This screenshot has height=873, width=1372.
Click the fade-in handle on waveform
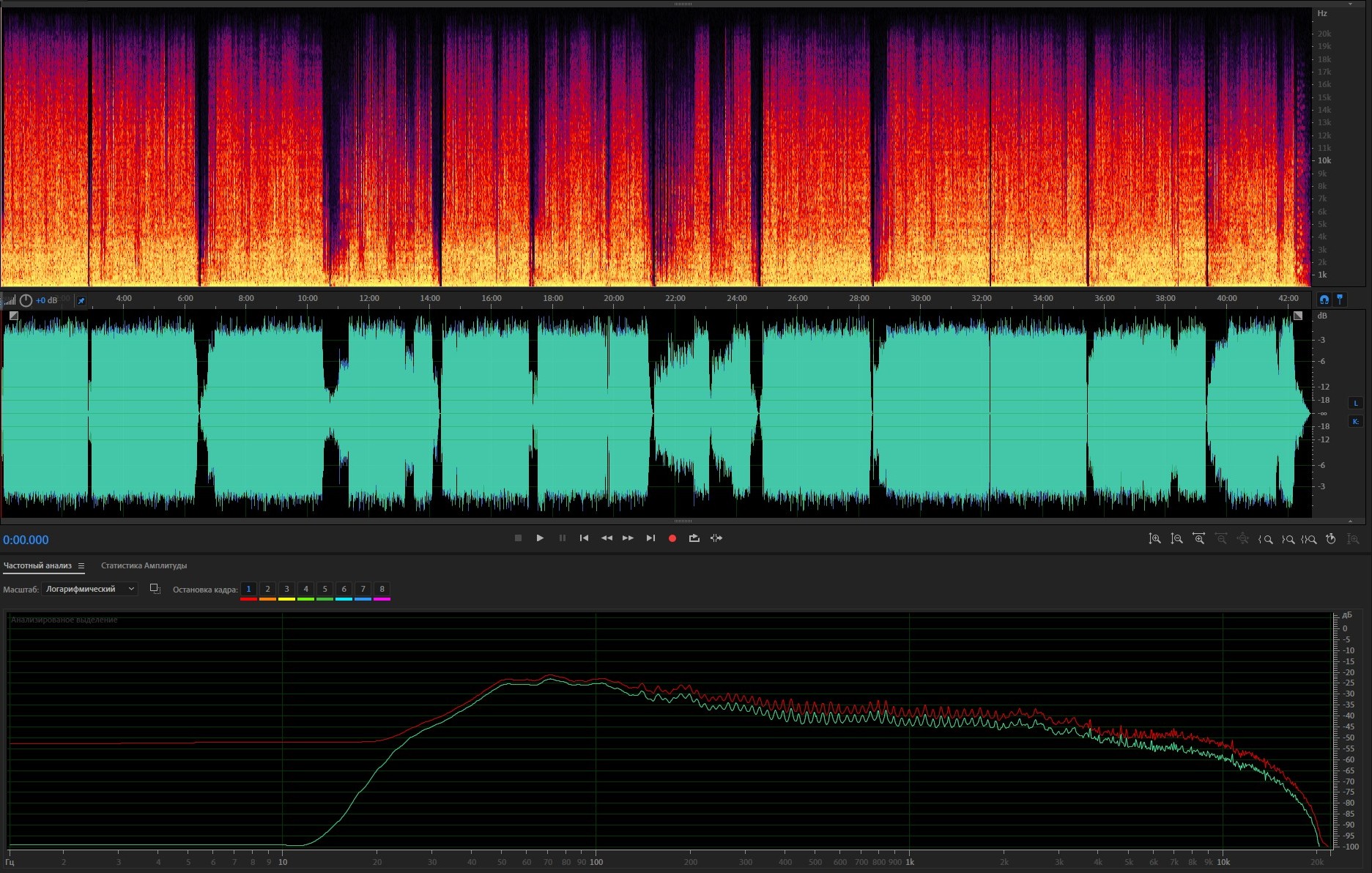point(13,316)
